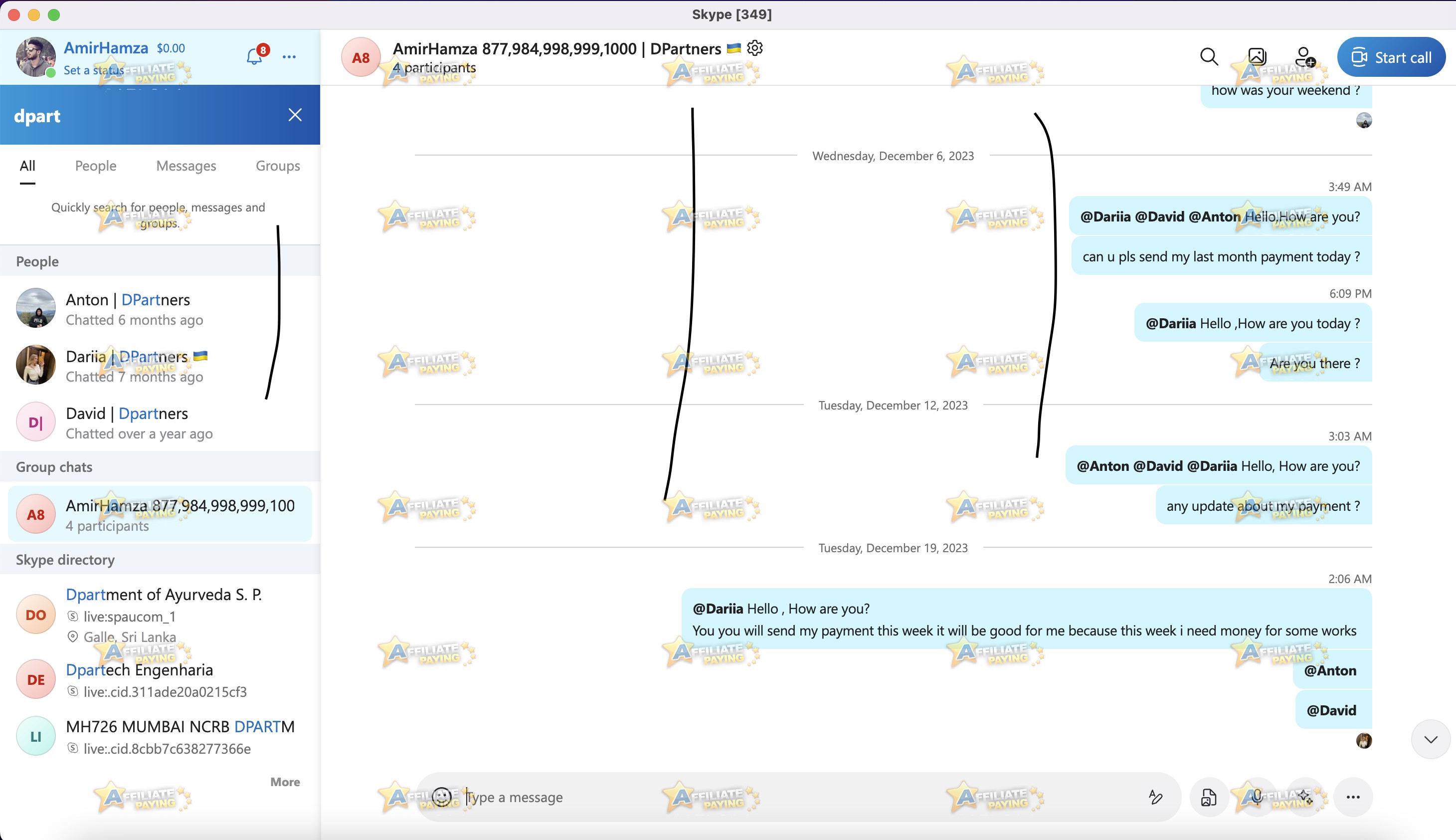Select the AmirHamza 877,984 group chat result
The width and height of the screenshot is (1456, 840).
[x=160, y=514]
